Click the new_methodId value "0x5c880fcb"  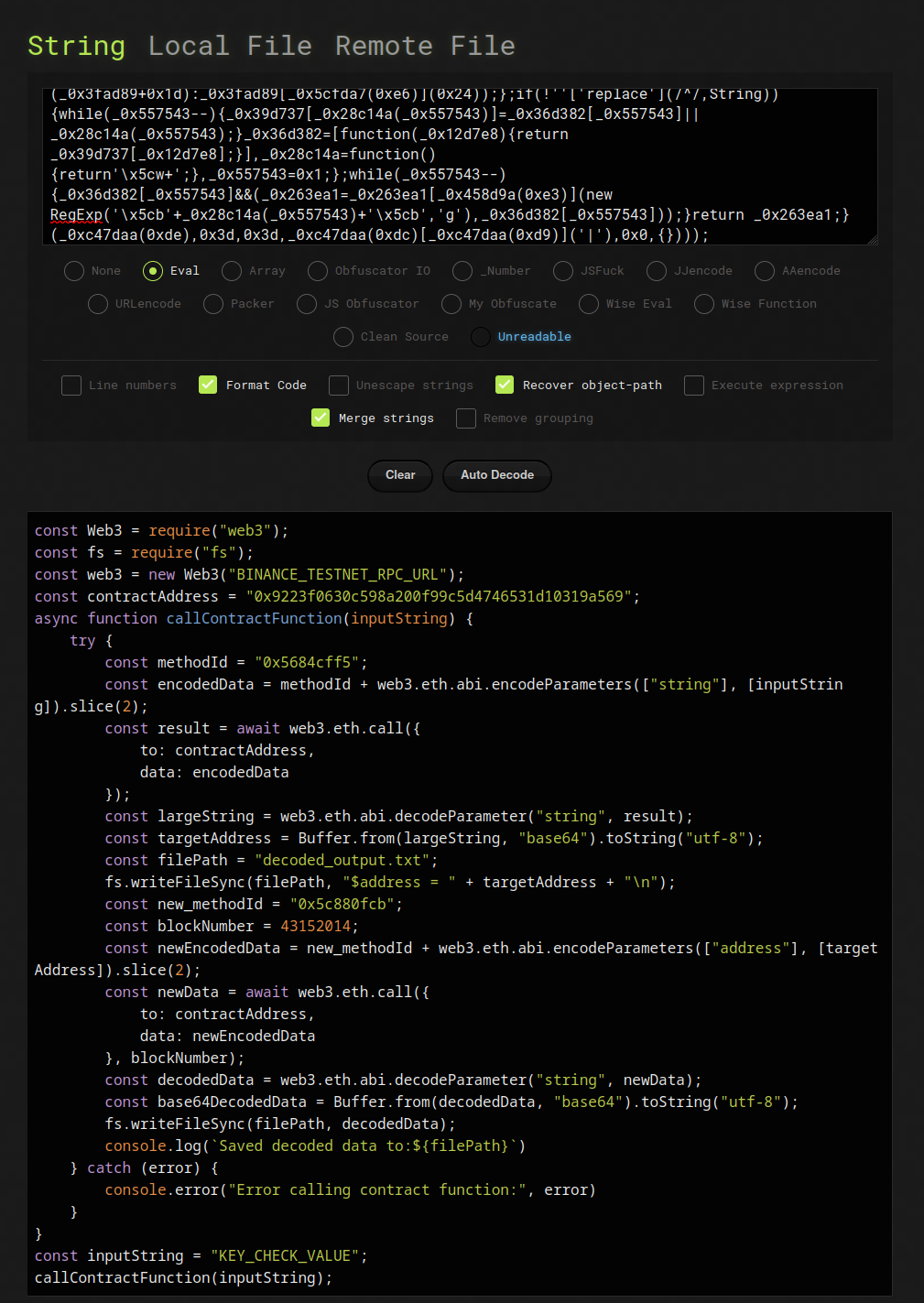pos(342,905)
